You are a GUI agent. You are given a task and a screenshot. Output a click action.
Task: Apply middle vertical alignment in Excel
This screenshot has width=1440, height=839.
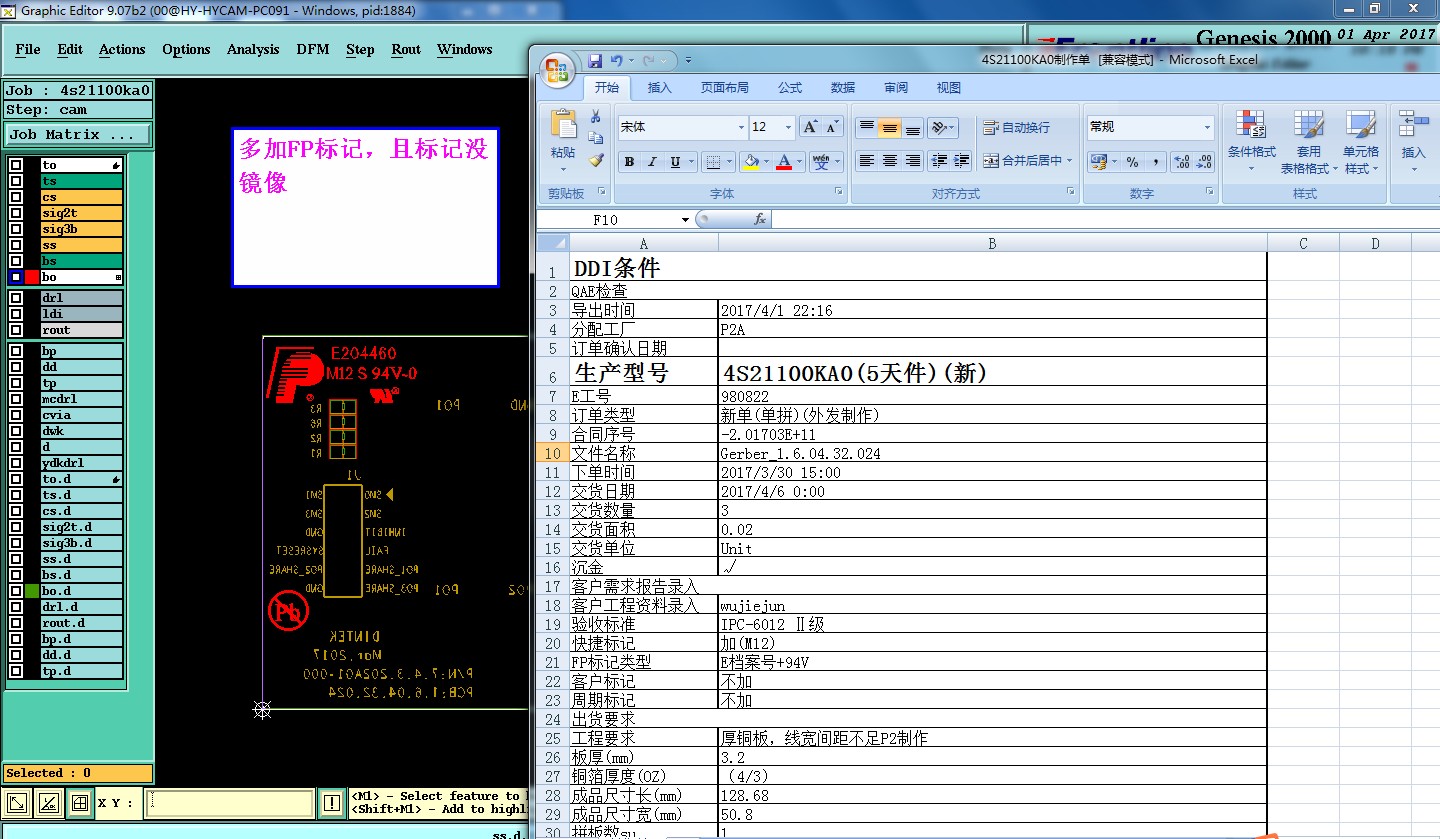click(889, 128)
